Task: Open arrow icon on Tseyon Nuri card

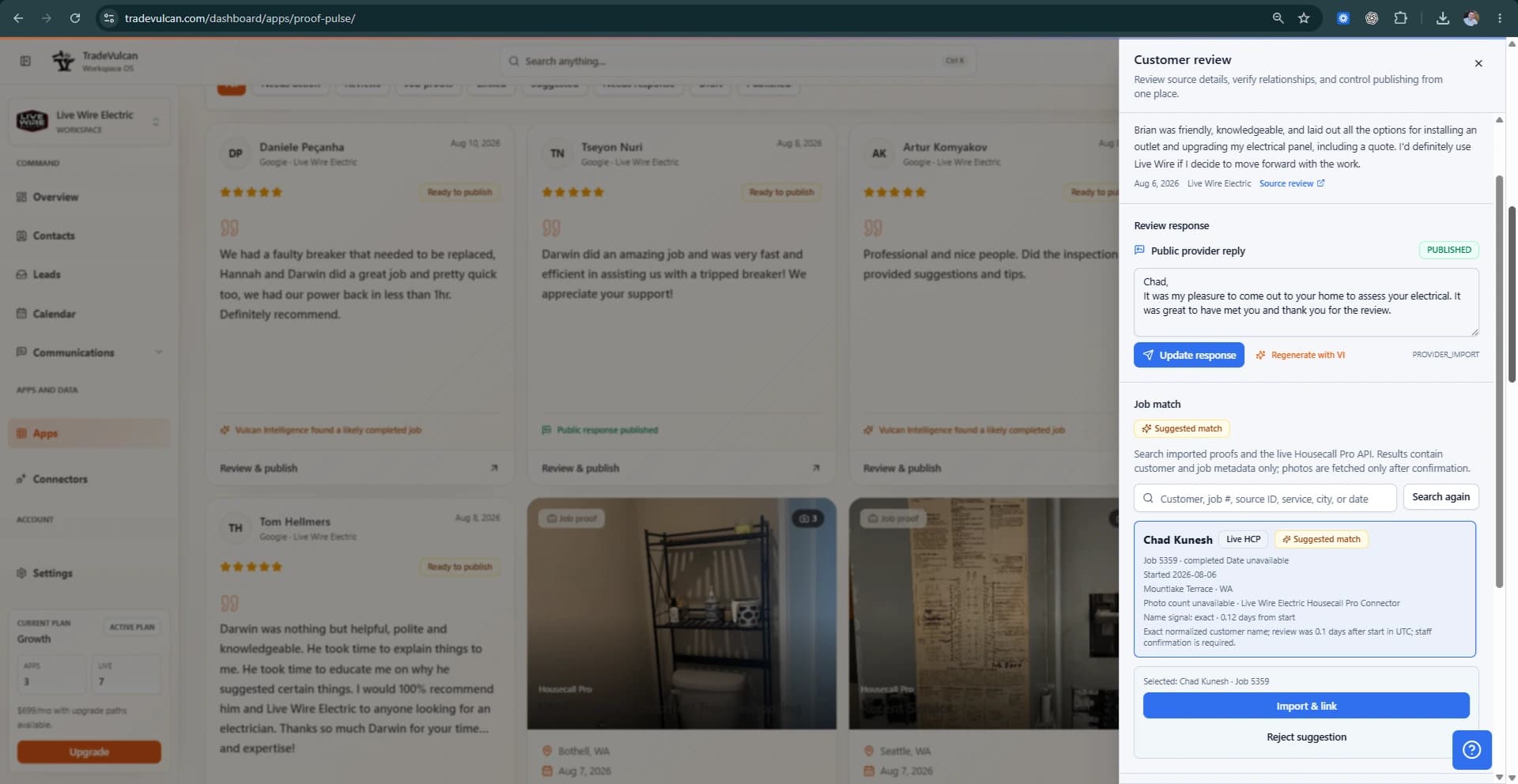Action: click(x=816, y=468)
